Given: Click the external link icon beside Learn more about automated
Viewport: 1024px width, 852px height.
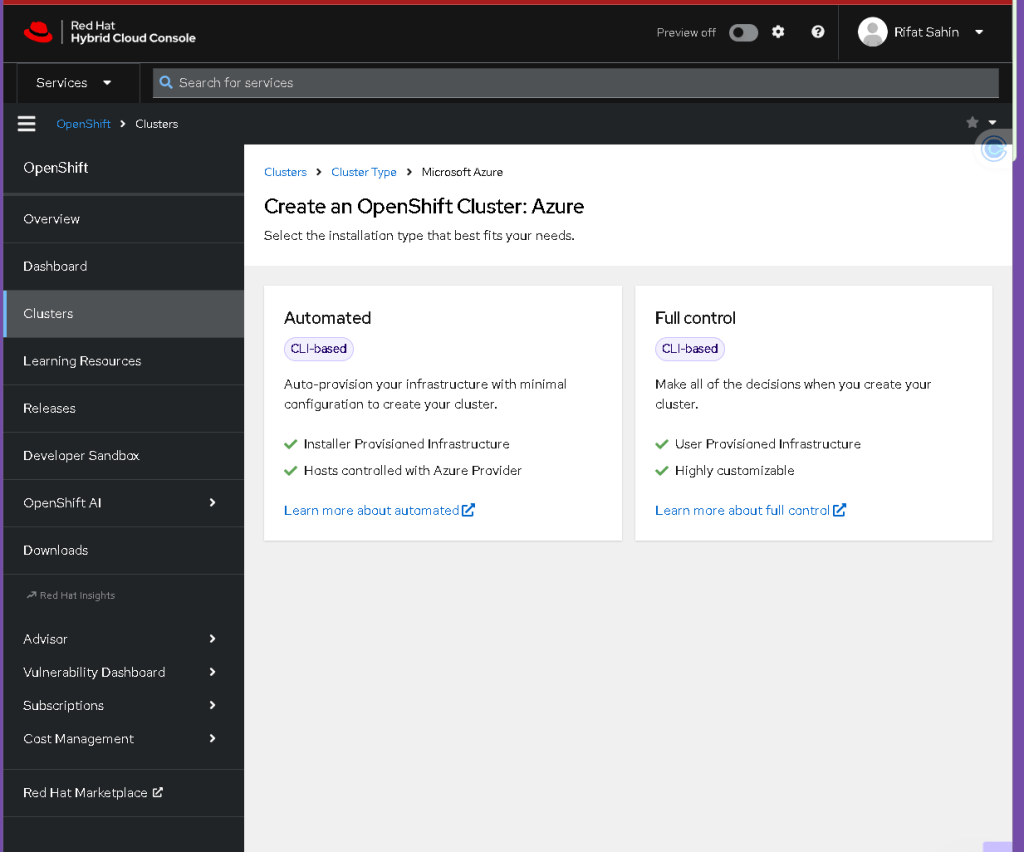Looking at the screenshot, I should 468,510.
